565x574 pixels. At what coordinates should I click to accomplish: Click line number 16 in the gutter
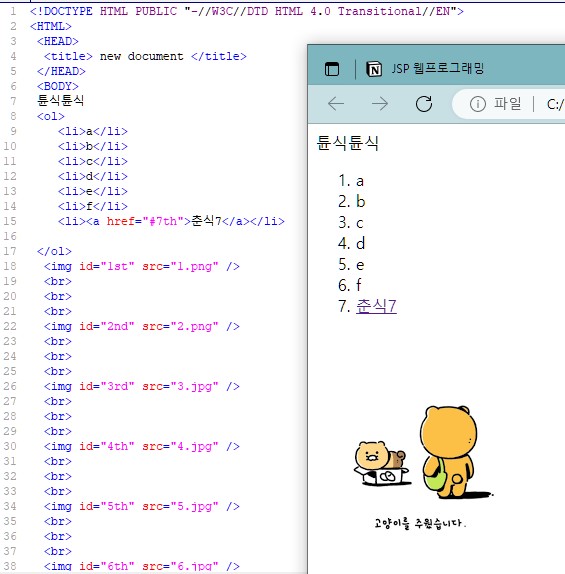pos(10,236)
